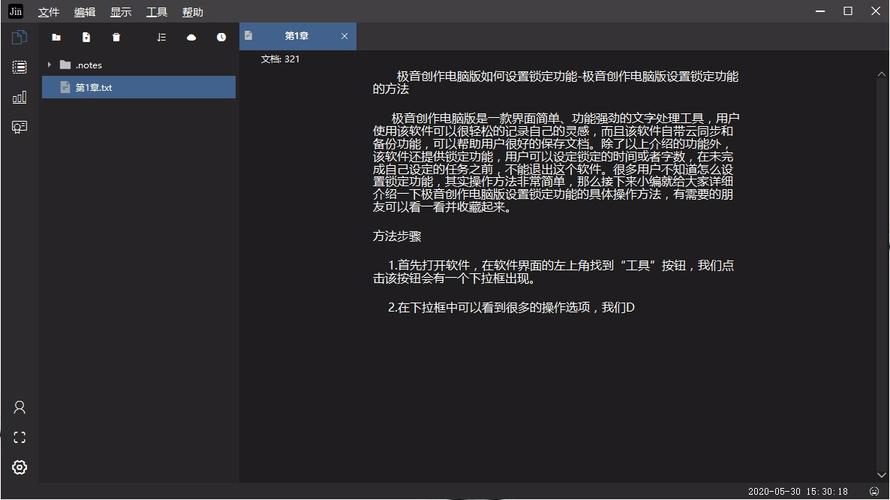890x500 pixels.
Task: Open the presentation board sidebar icon
Action: click(19, 127)
